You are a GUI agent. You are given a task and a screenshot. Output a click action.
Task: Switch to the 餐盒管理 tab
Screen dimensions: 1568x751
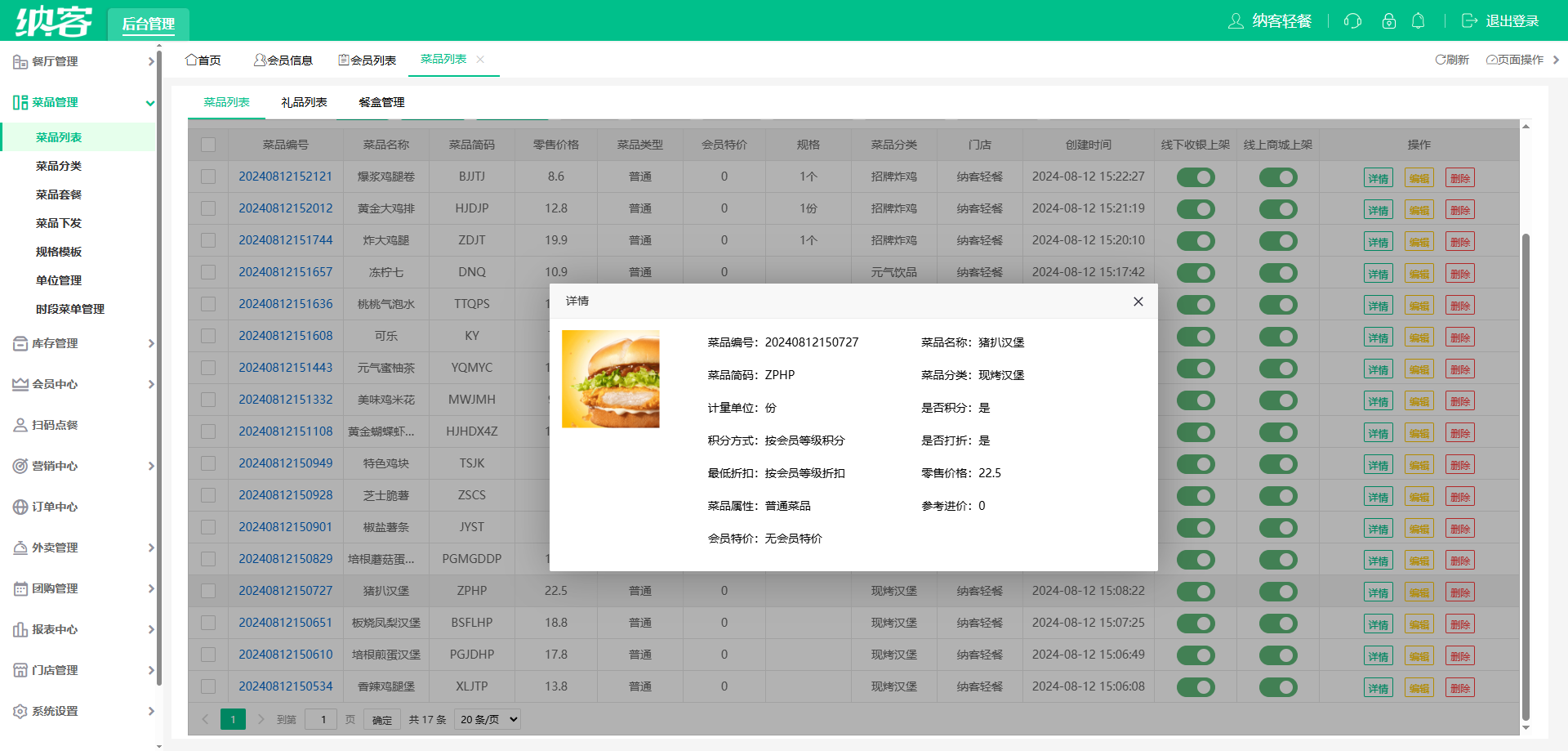[x=381, y=102]
